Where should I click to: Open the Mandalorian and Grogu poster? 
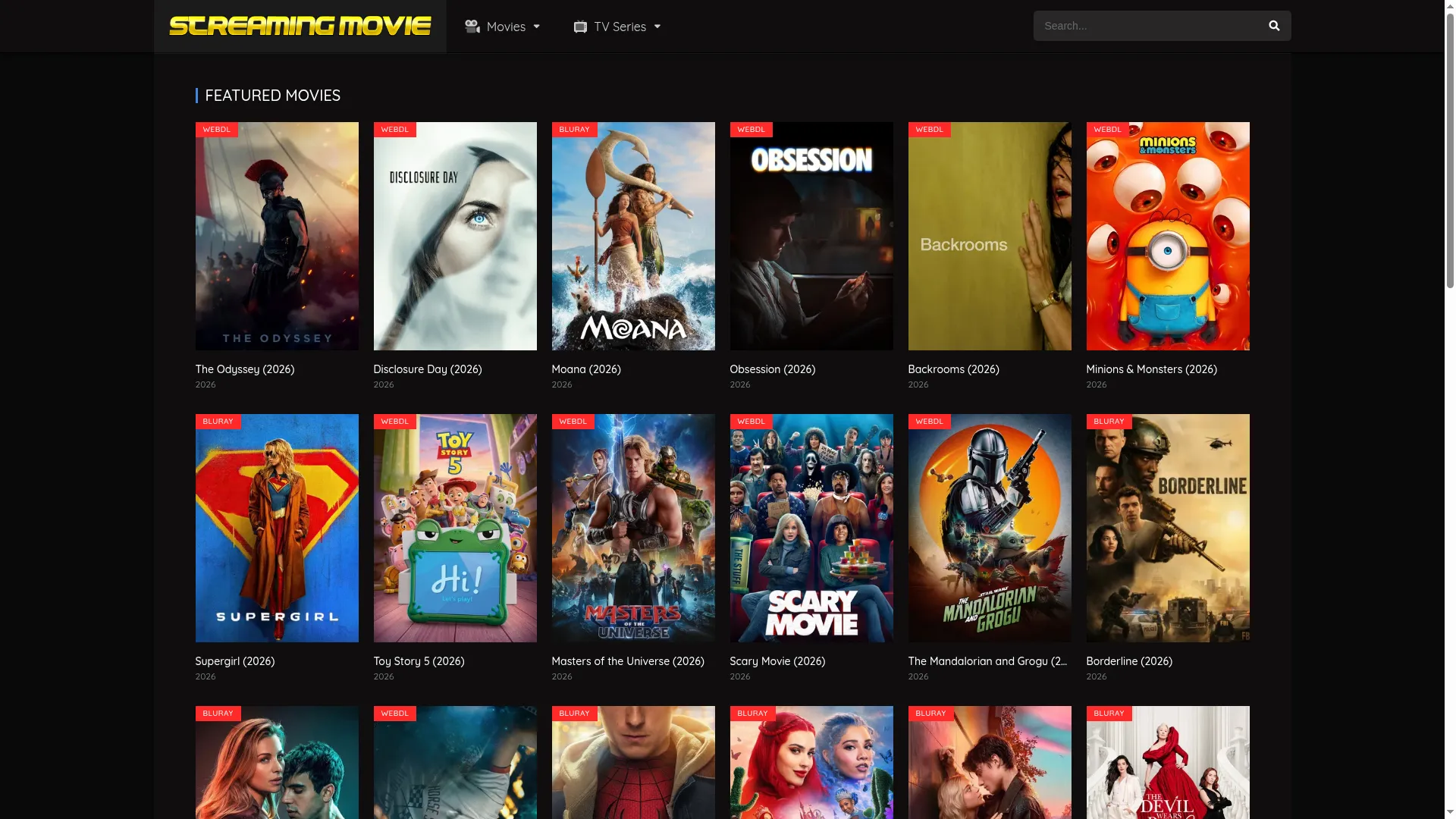tap(990, 528)
